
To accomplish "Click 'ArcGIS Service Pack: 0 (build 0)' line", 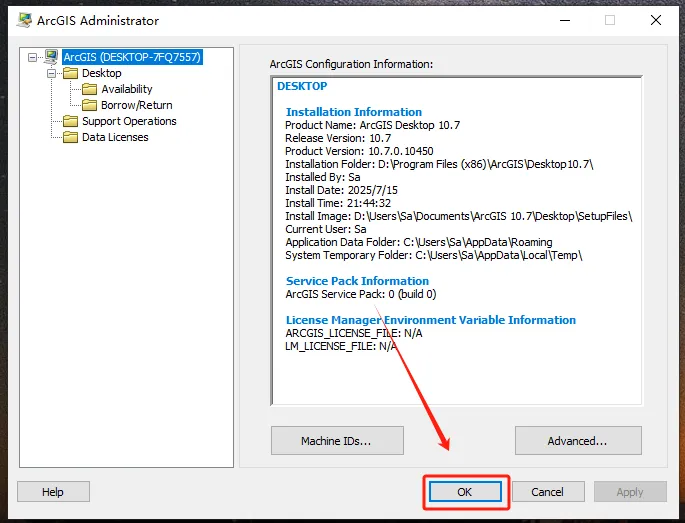I will pos(361,294).
